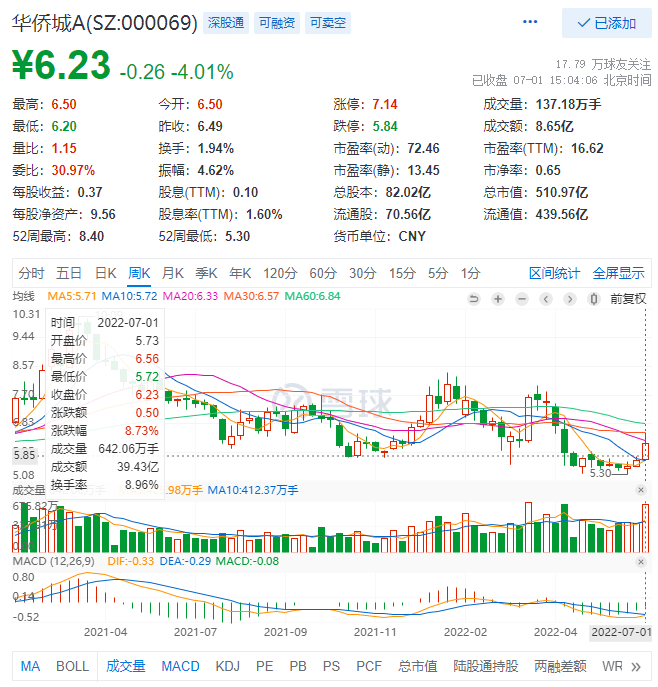Move chart left with left arrow icon
Screen dimensions: 658x687
click(546, 299)
